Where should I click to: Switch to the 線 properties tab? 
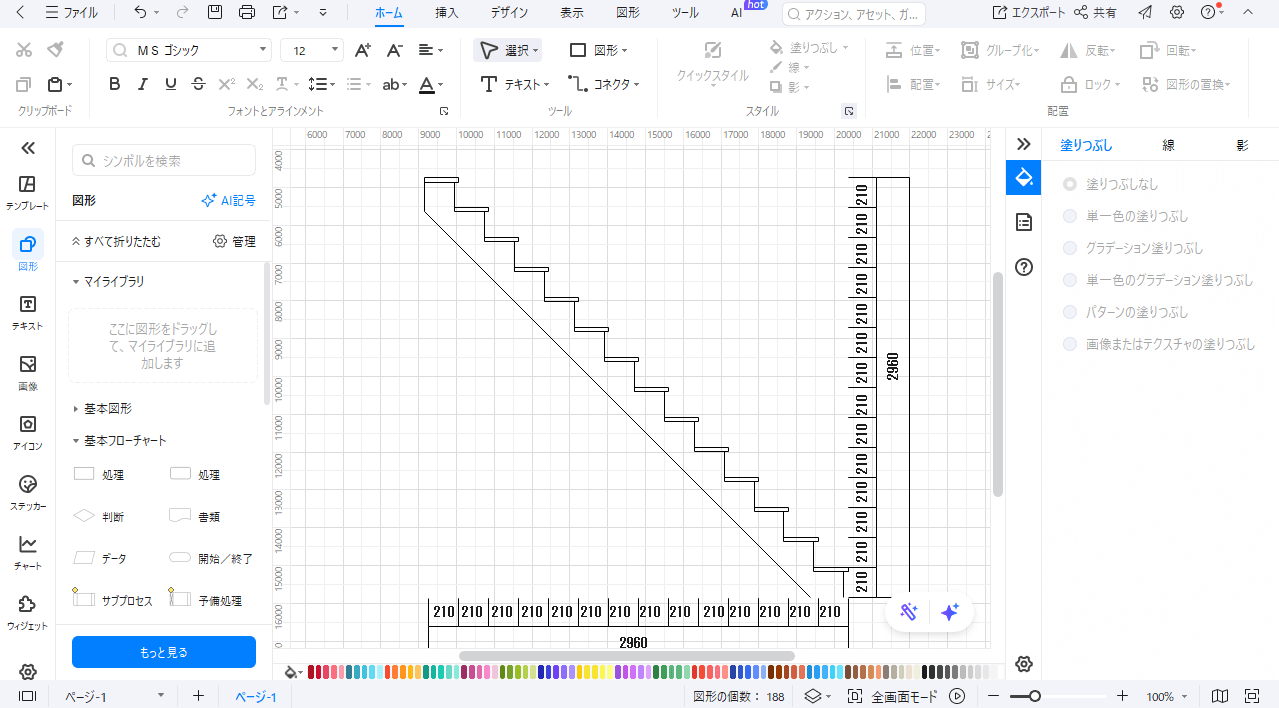pyautogui.click(x=1168, y=145)
